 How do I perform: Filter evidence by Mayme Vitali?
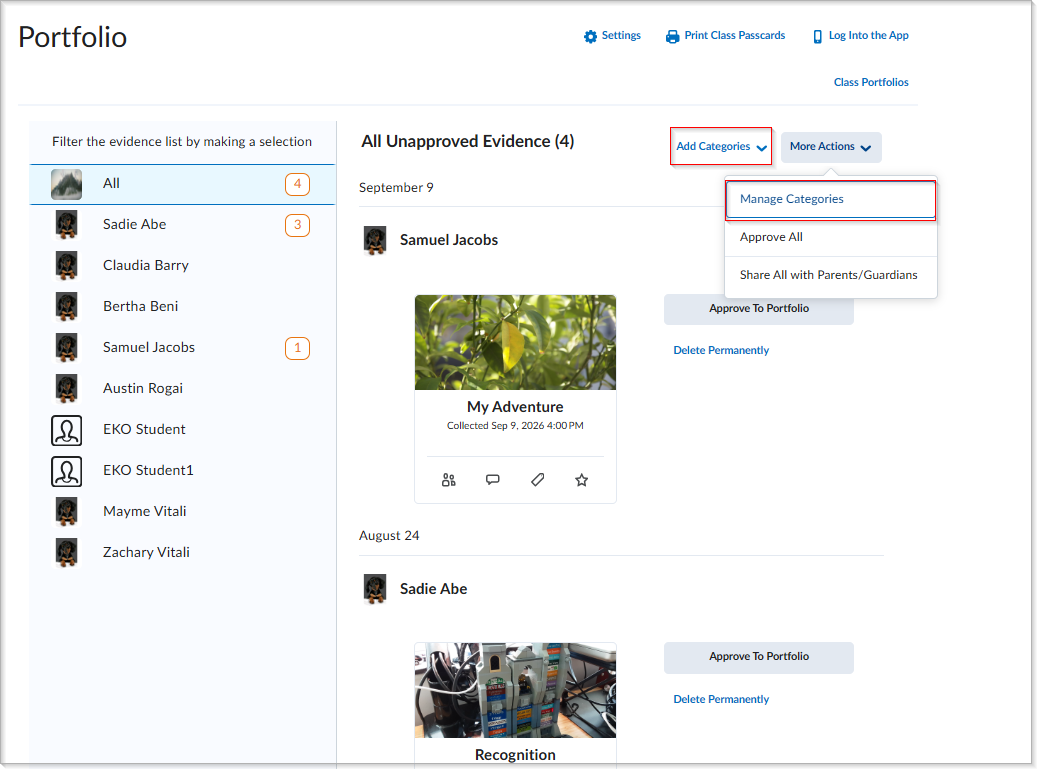click(x=183, y=512)
